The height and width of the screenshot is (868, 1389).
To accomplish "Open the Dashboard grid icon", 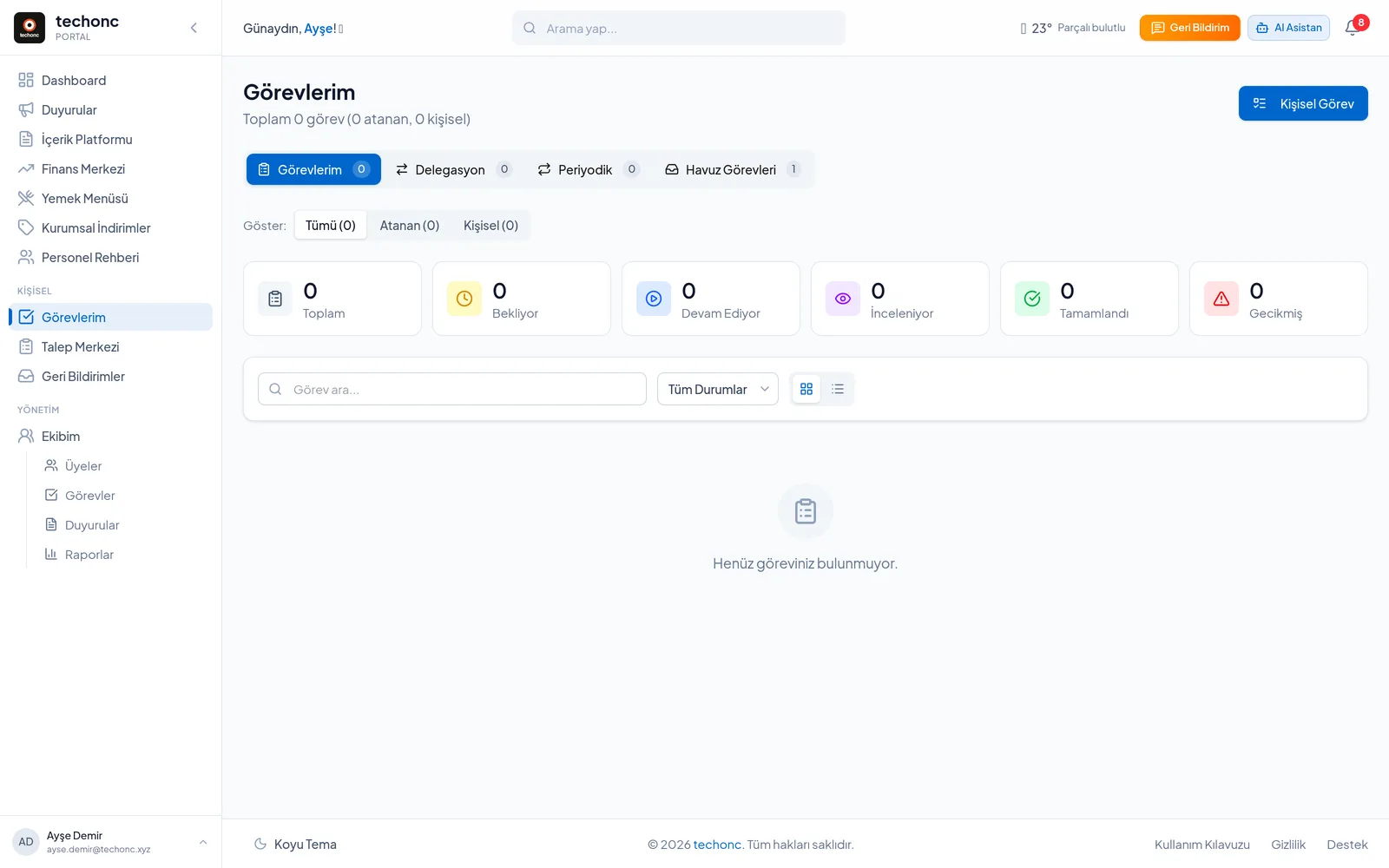I will pos(26,81).
